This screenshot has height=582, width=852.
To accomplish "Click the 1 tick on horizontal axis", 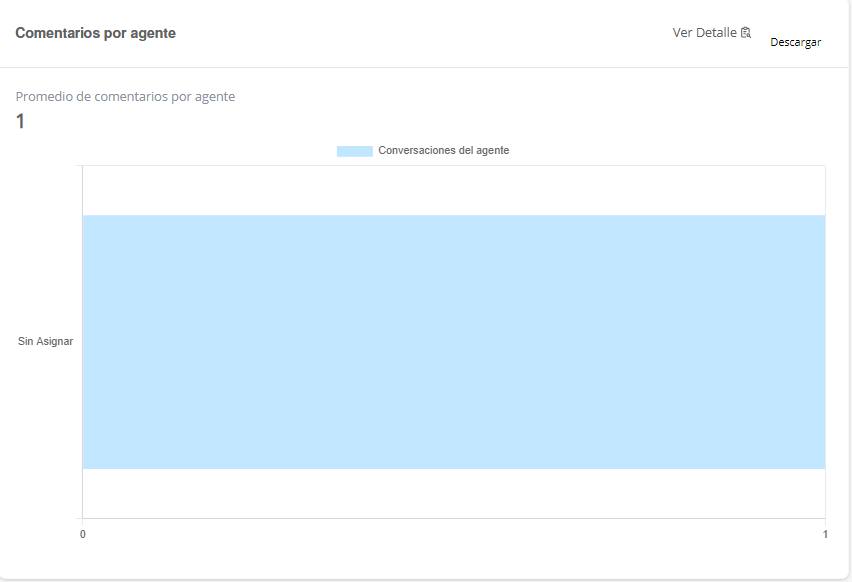I will [x=825, y=535].
